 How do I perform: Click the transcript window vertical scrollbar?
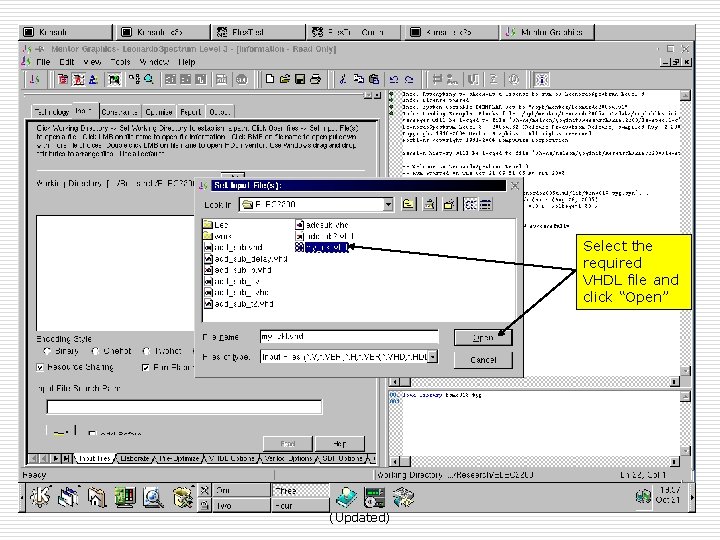685,233
